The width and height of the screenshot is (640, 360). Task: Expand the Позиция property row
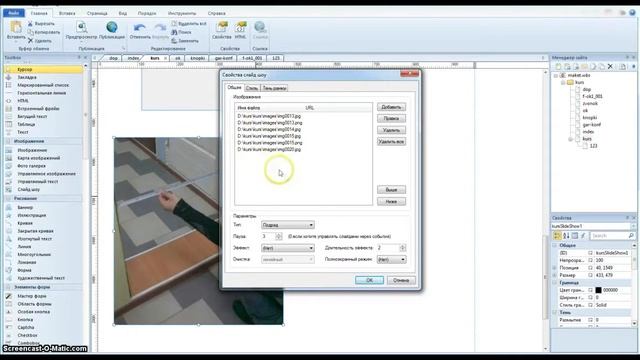pyautogui.click(x=555, y=268)
